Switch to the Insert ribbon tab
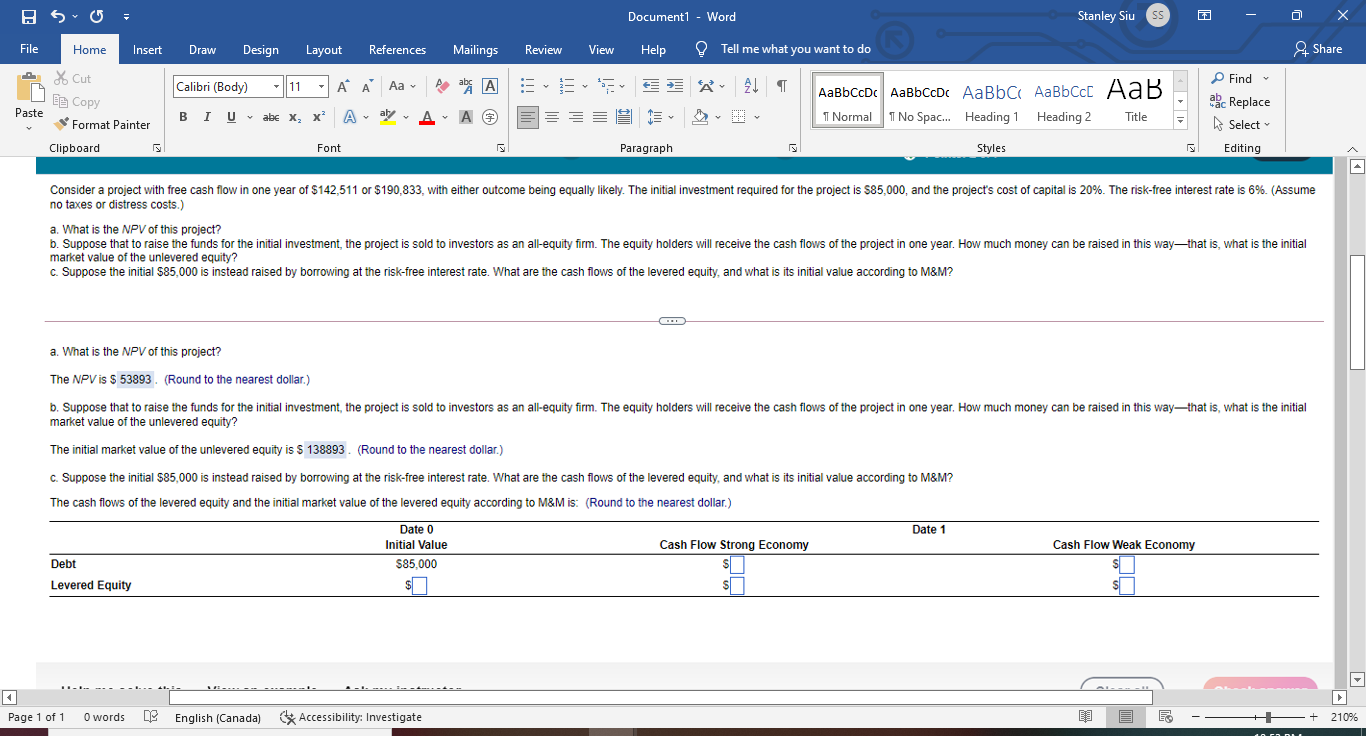This screenshot has width=1366, height=736. pyautogui.click(x=146, y=49)
